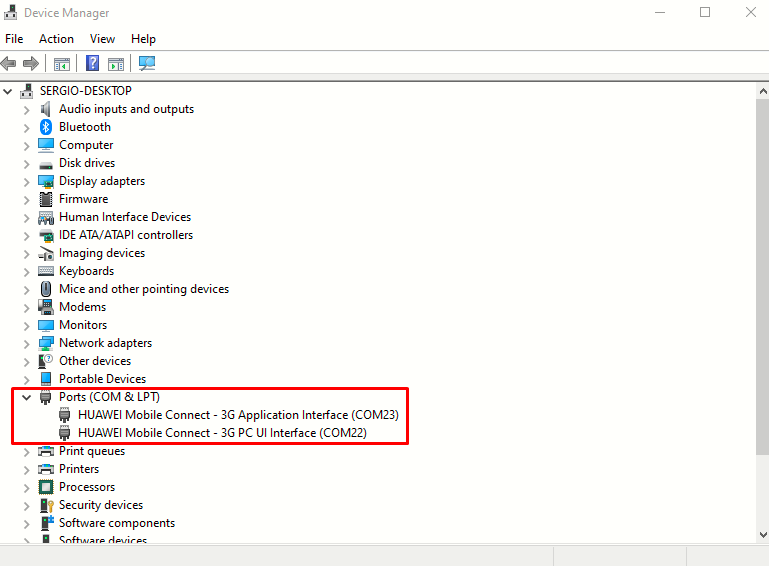Image resolution: width=769 pixels, height=566 pixels.
Task: Select the Computer label
Action: 86,145
